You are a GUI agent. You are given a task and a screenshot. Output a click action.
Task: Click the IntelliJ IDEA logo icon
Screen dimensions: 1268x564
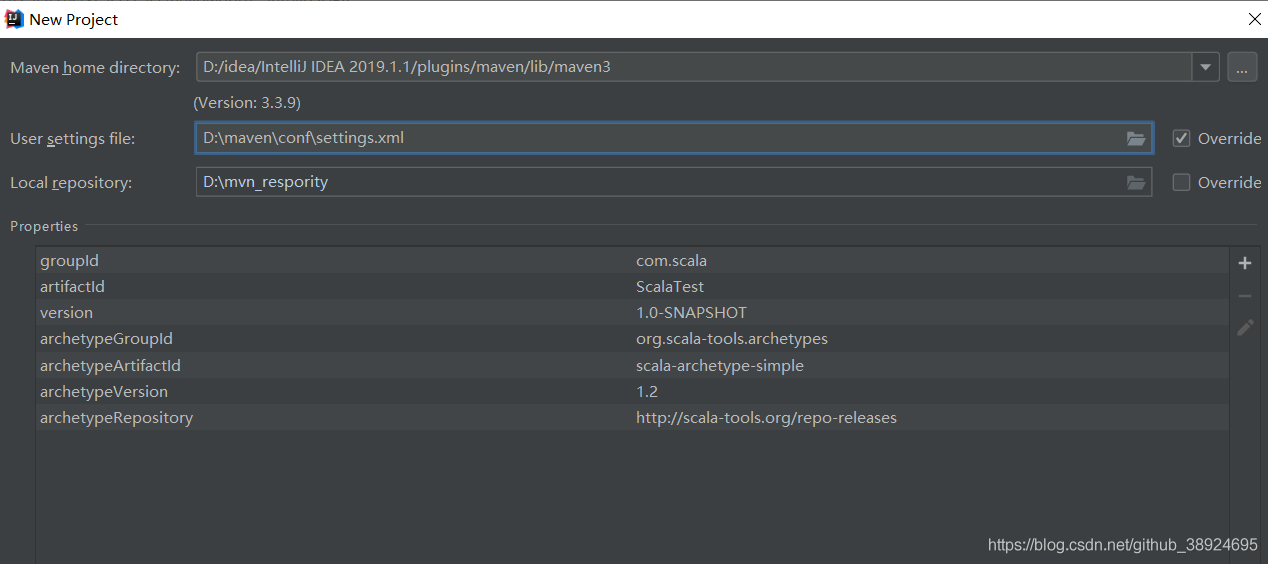tap(14, 19)
